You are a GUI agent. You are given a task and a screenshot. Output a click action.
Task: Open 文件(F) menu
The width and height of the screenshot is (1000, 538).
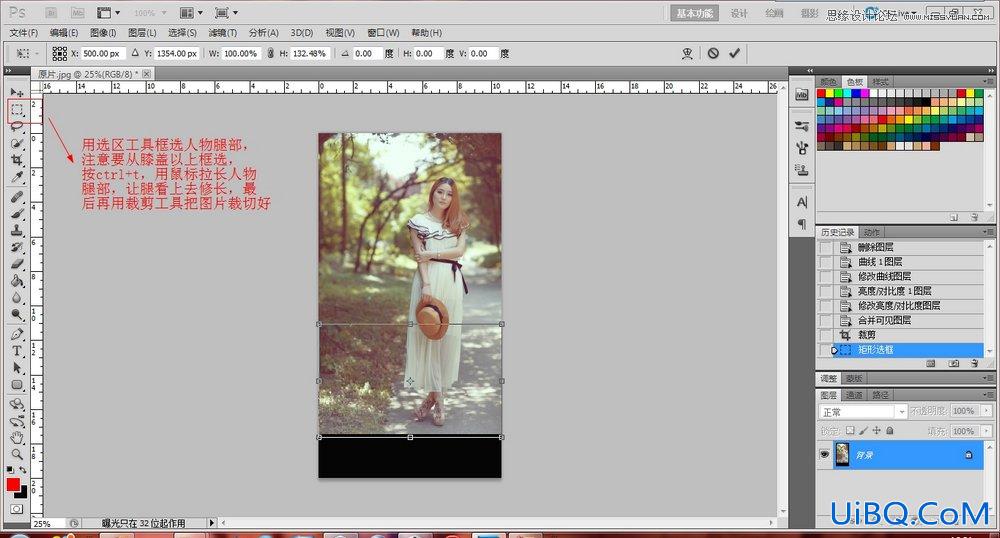[24, 33]
